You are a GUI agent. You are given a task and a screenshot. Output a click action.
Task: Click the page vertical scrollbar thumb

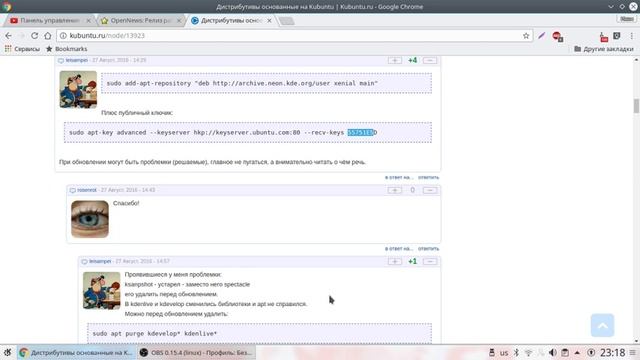[x=636, y=106]
